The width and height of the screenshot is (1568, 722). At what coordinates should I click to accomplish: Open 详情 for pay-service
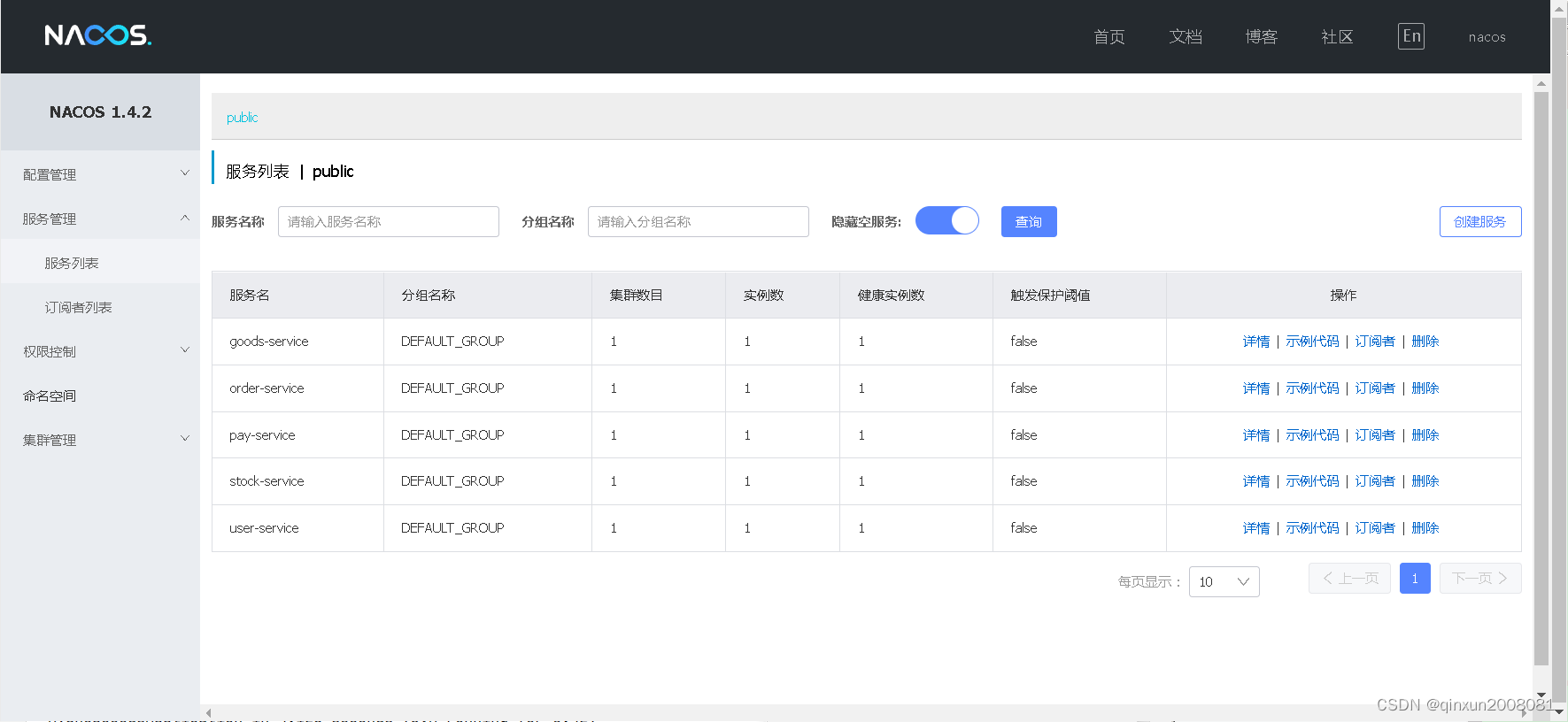coord(1256,435)
